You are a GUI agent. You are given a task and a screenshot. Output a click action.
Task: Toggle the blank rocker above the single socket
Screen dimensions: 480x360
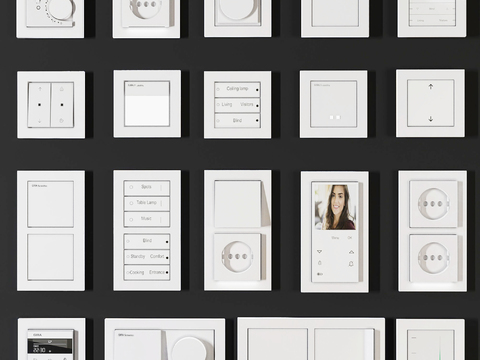238,204
